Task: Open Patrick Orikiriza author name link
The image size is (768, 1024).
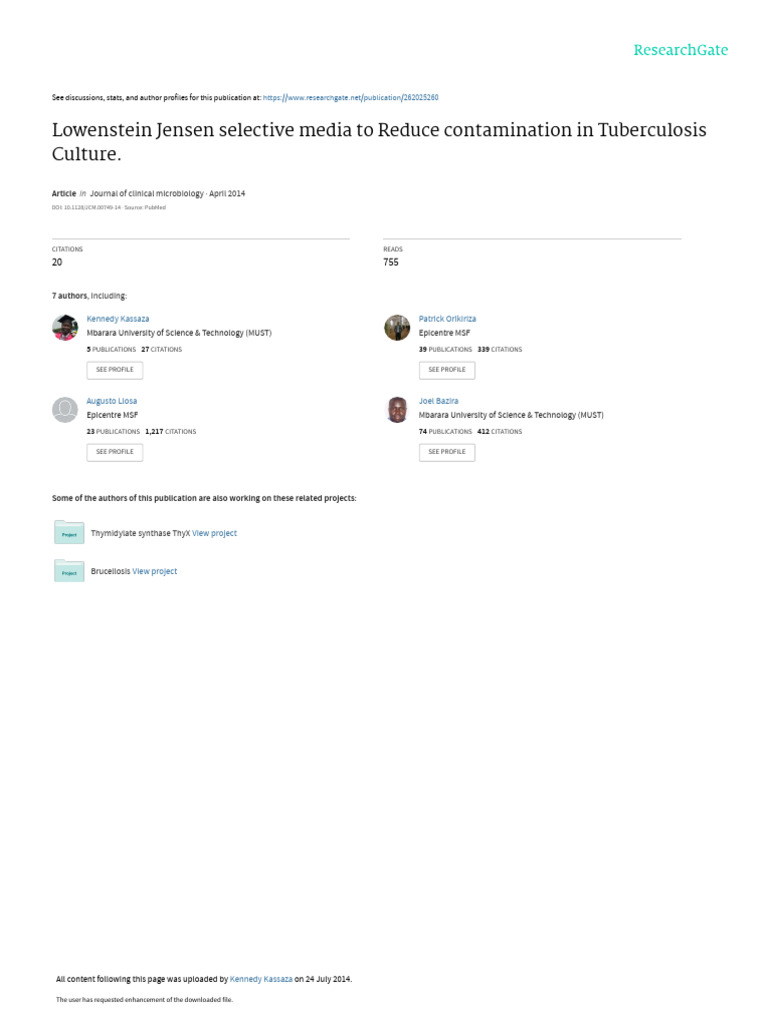Action: point(447,319)
